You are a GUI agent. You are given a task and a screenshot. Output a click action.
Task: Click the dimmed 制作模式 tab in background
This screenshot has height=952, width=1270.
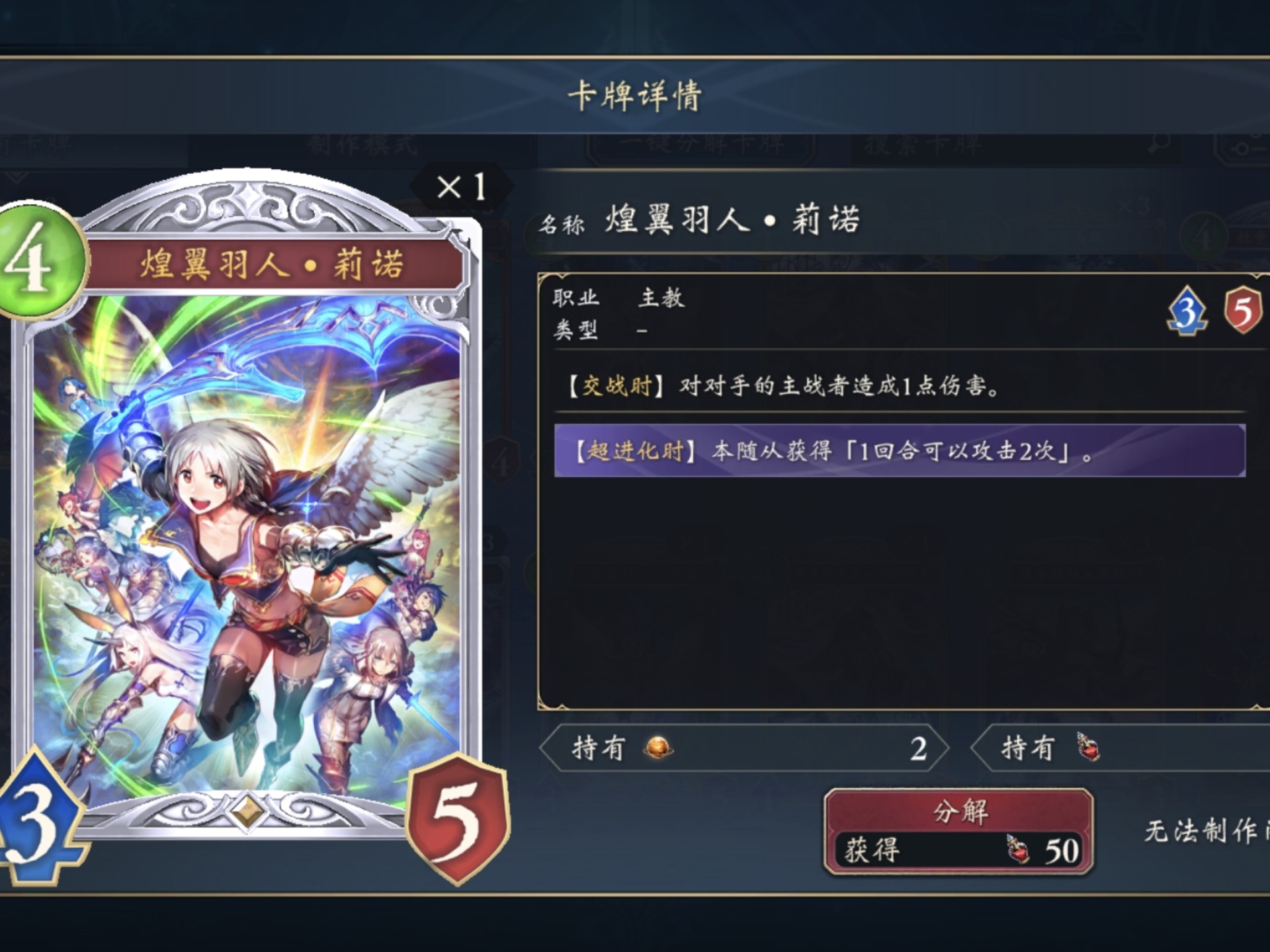[x=363, y=144]
